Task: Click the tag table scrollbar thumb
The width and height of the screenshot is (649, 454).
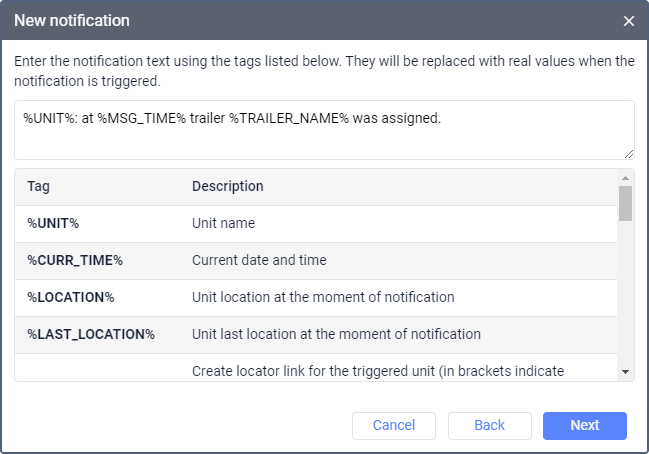Action: 625,203
